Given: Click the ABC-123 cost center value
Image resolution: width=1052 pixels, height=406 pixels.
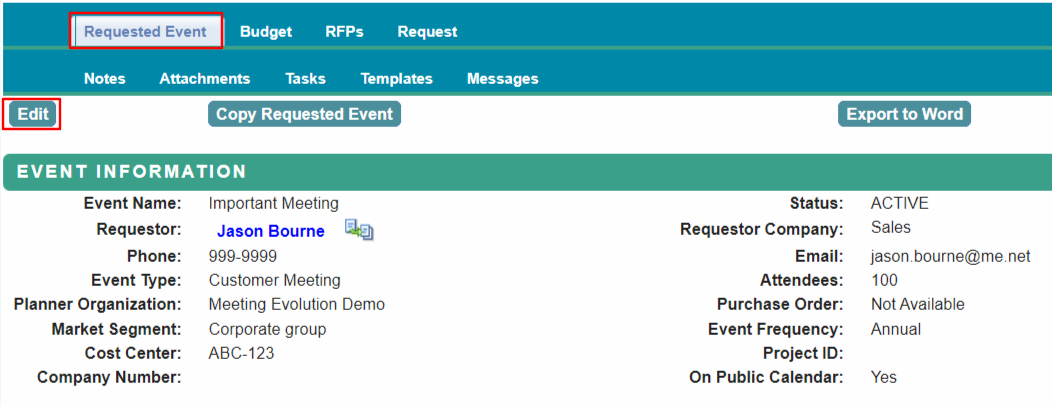Looking at the screenshot, I should coord(241,353).
